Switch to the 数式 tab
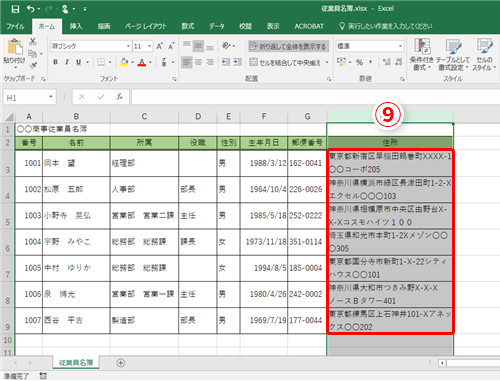 188,26
